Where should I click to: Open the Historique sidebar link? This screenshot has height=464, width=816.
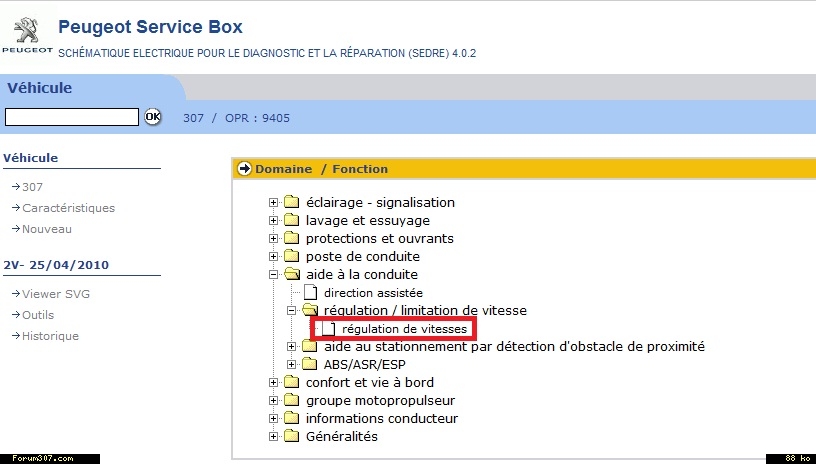(50, 336)
